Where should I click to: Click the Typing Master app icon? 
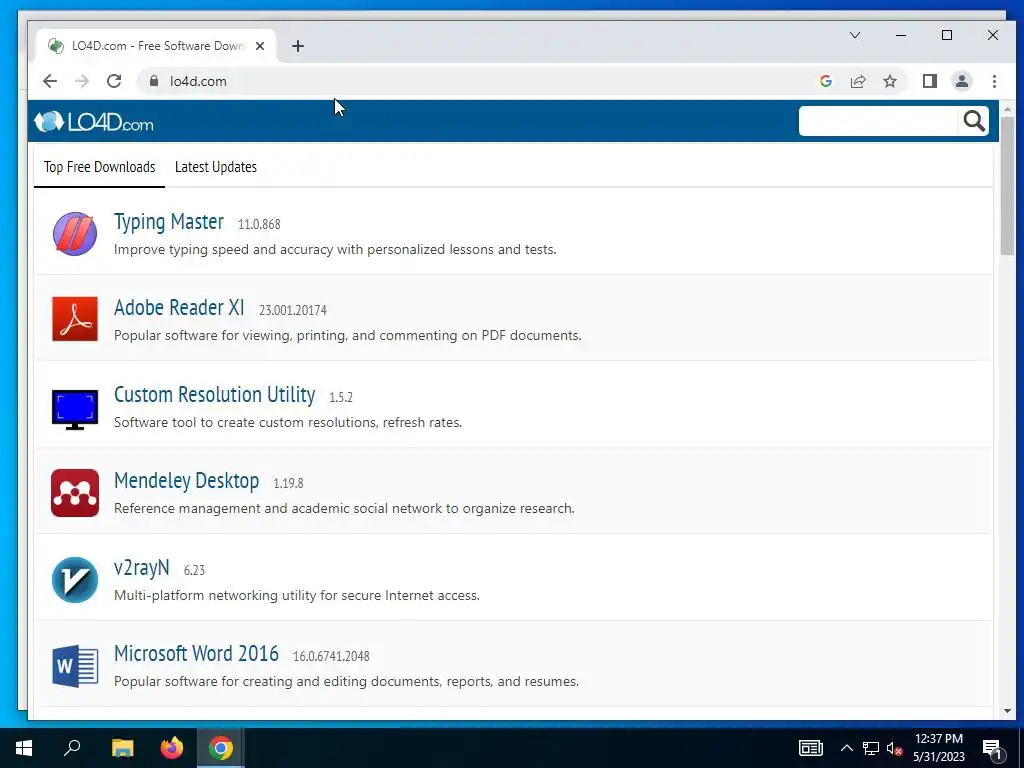[x=75, y=233]
